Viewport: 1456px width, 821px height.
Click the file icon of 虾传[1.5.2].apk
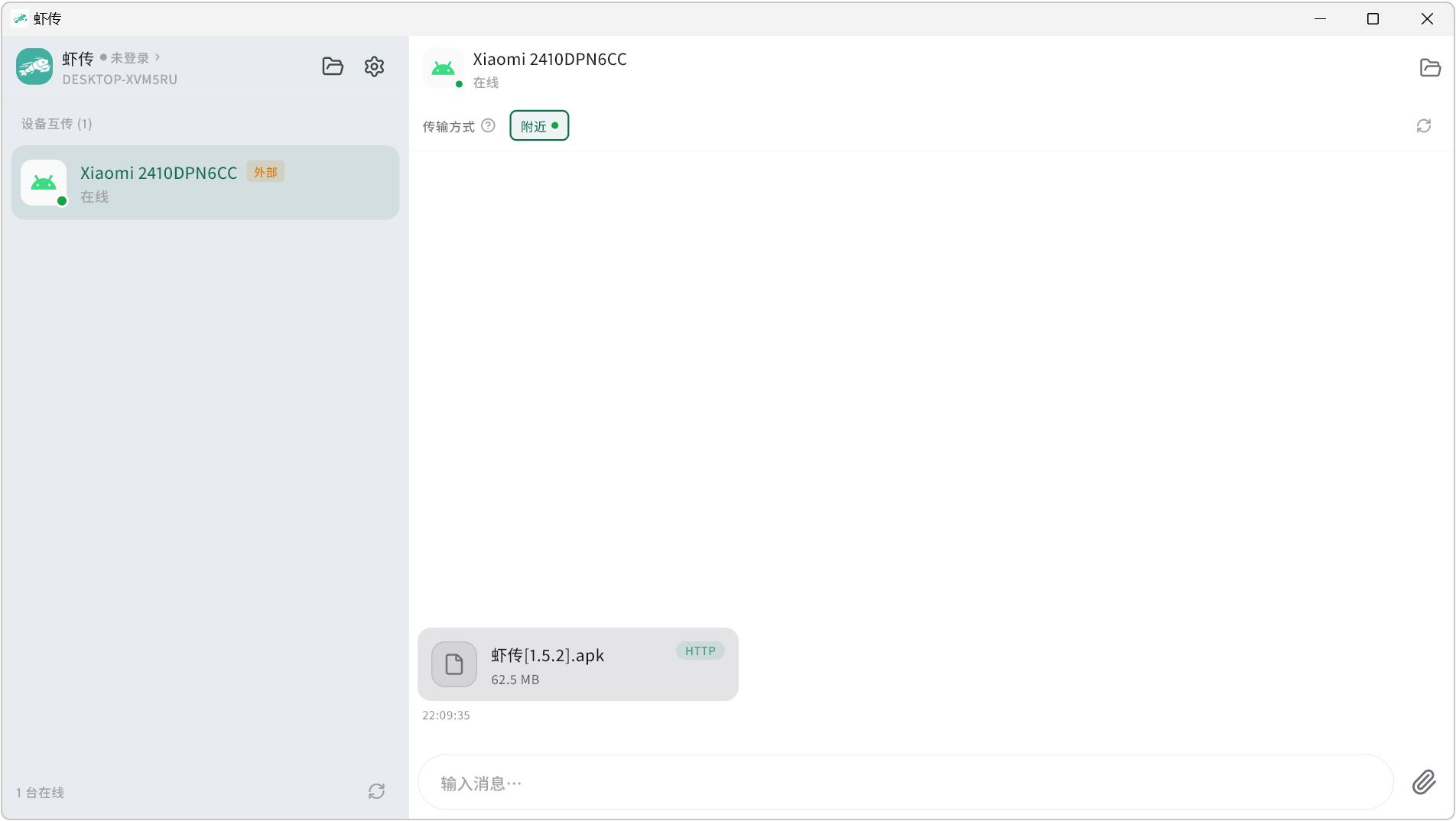tap(454, 664)
